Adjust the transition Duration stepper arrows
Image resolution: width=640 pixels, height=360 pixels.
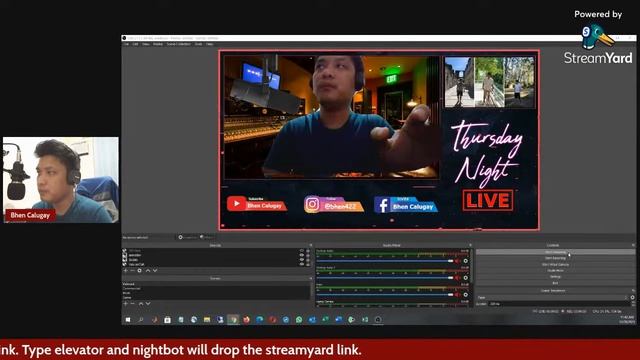633,304
